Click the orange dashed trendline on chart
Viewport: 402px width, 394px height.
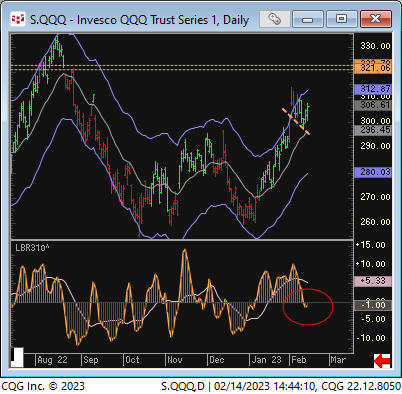click(296, 121)
